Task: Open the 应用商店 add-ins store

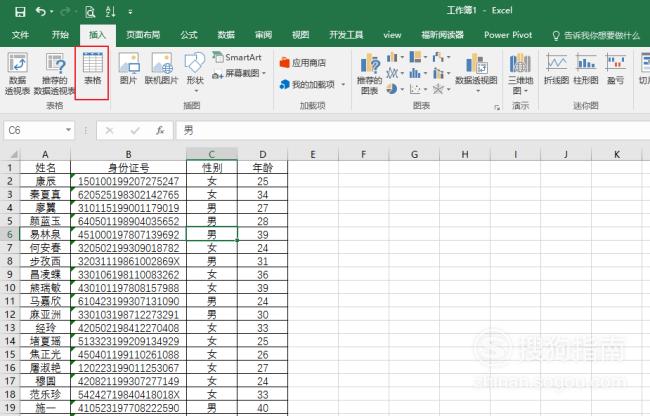Action: click(303, 63)
